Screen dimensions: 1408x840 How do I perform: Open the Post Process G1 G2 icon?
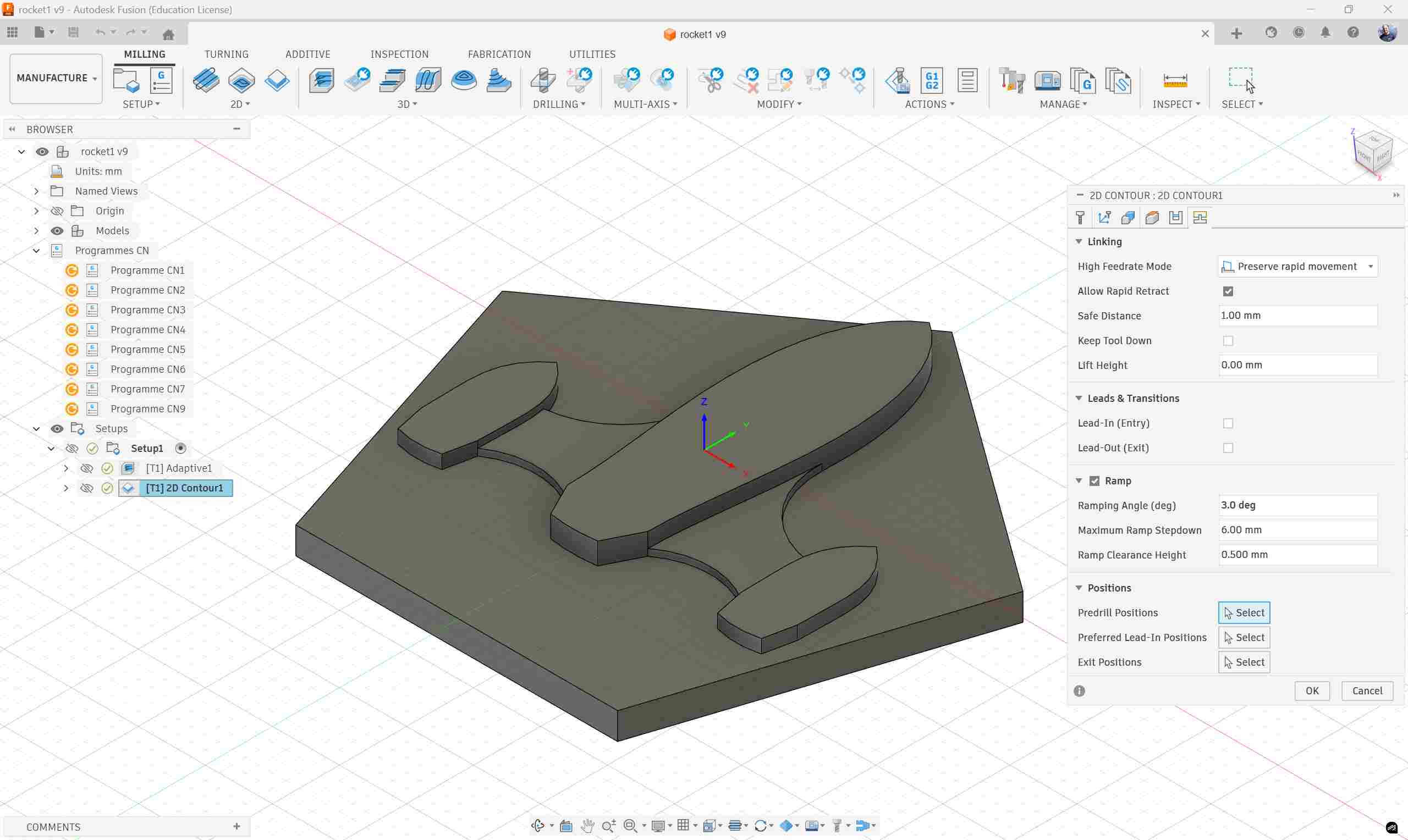click(x=931, y=80)
